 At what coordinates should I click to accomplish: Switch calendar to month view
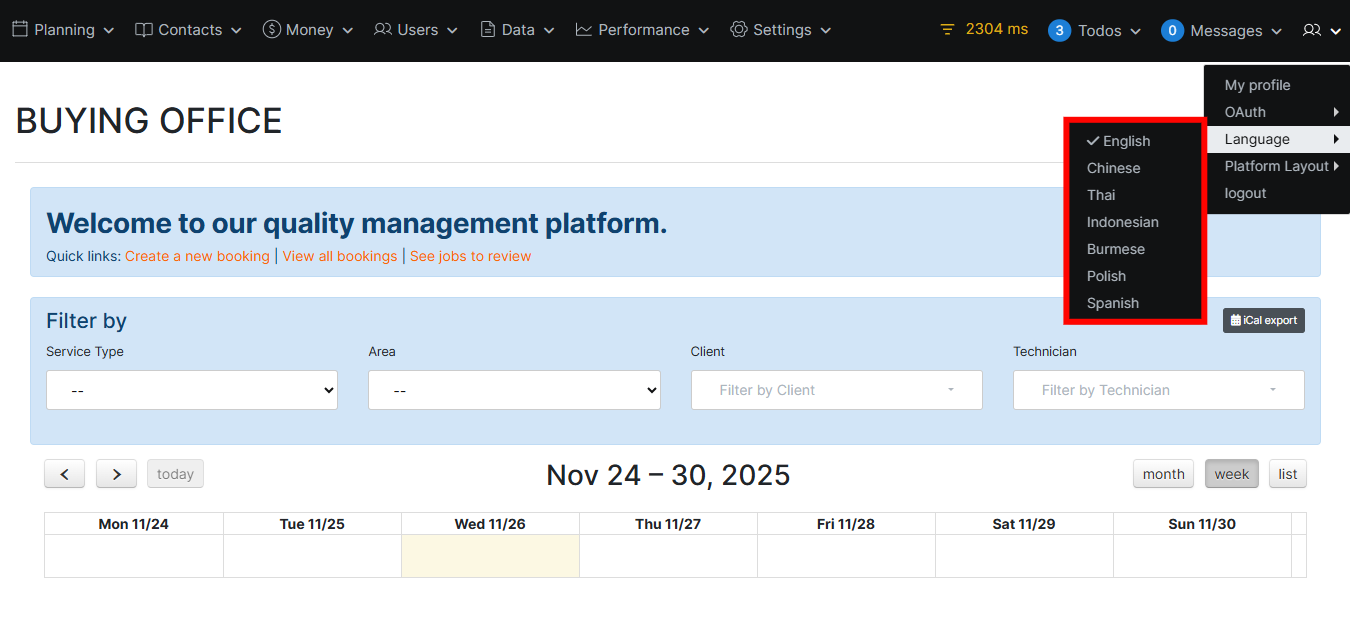point(1163,473)
